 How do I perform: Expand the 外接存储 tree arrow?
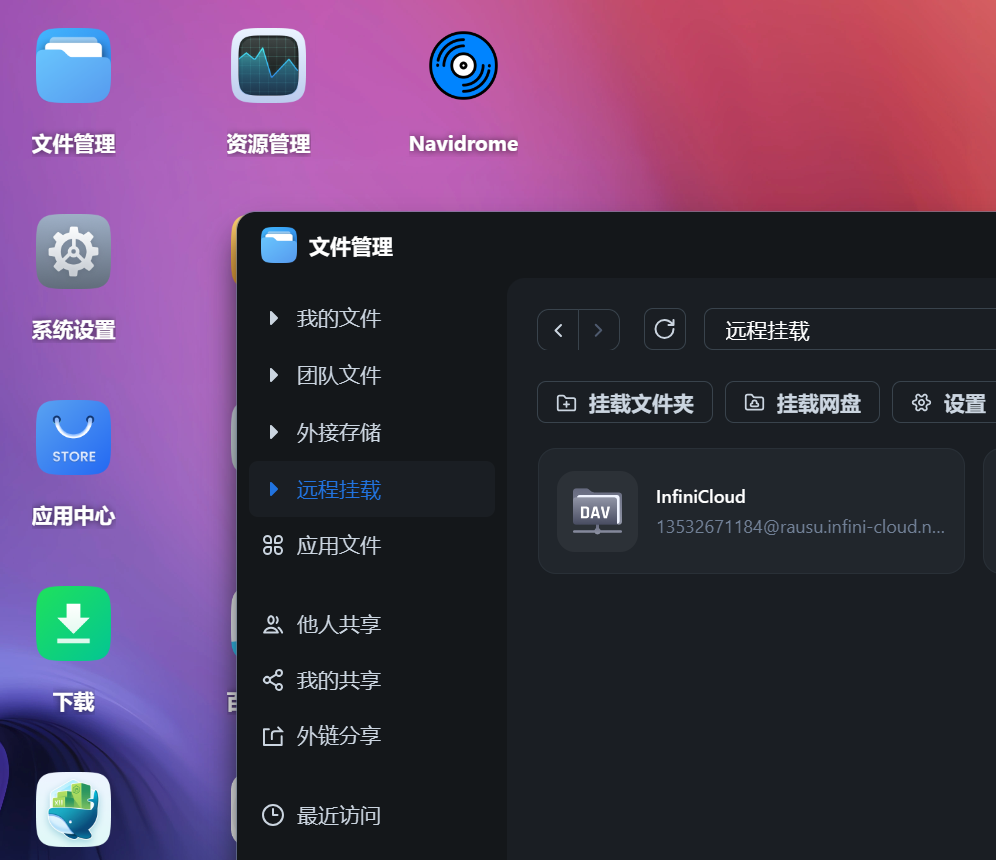[x=274, y=433]
